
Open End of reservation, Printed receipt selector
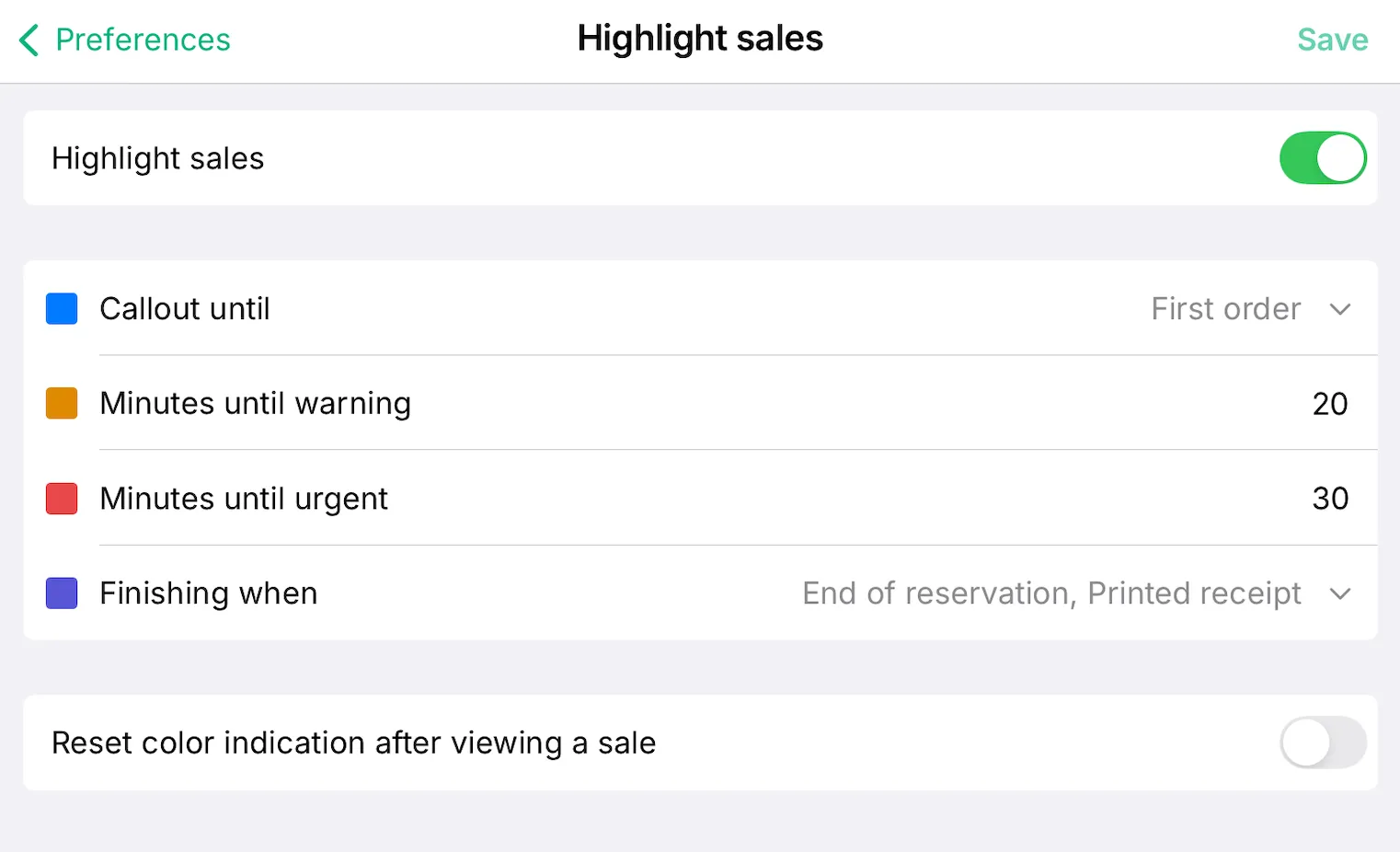point(1050,593)
